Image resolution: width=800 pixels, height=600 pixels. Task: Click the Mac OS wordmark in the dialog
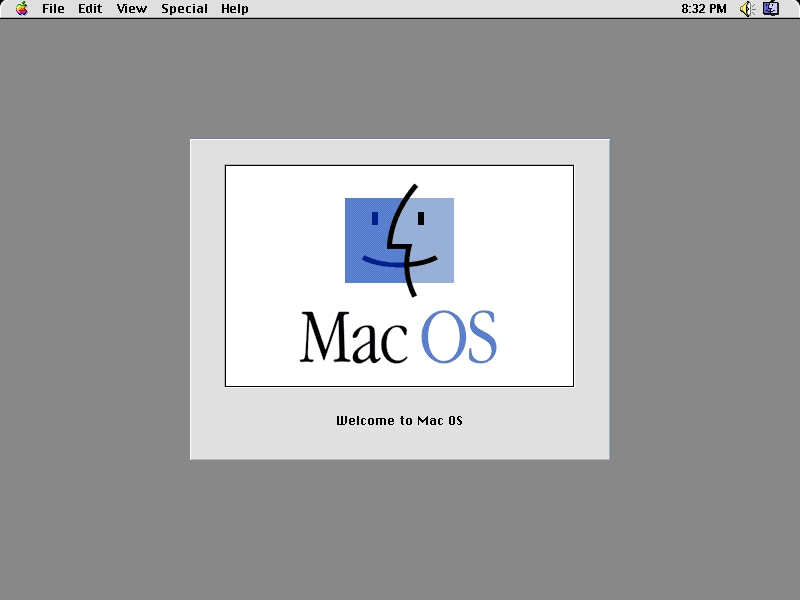pos(399,335)
